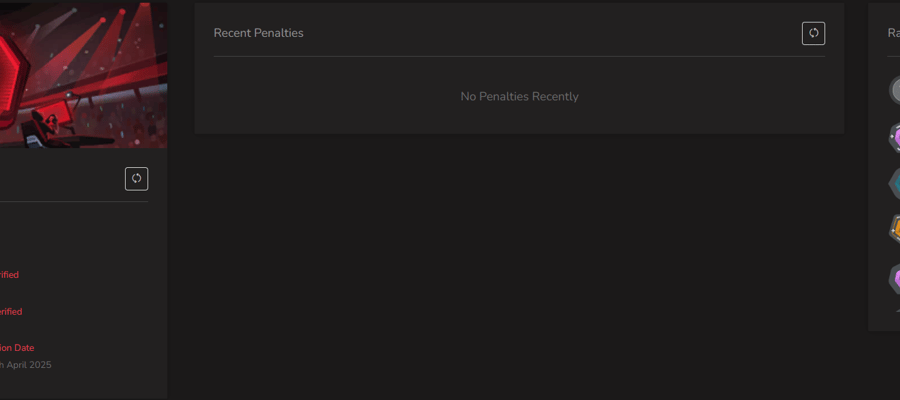The height and width of the screenshot is (400, 900).
Task: Open the red arena banner image
Action: [x=84, y=75]
